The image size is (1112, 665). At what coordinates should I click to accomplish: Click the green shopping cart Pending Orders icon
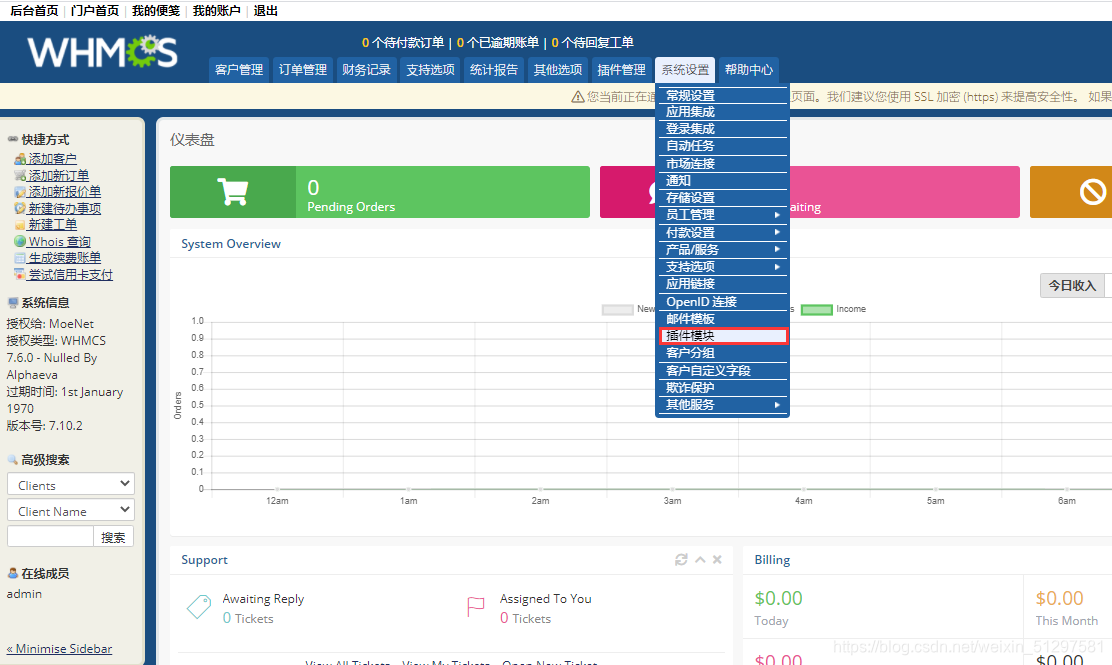[x=233, y=190]
